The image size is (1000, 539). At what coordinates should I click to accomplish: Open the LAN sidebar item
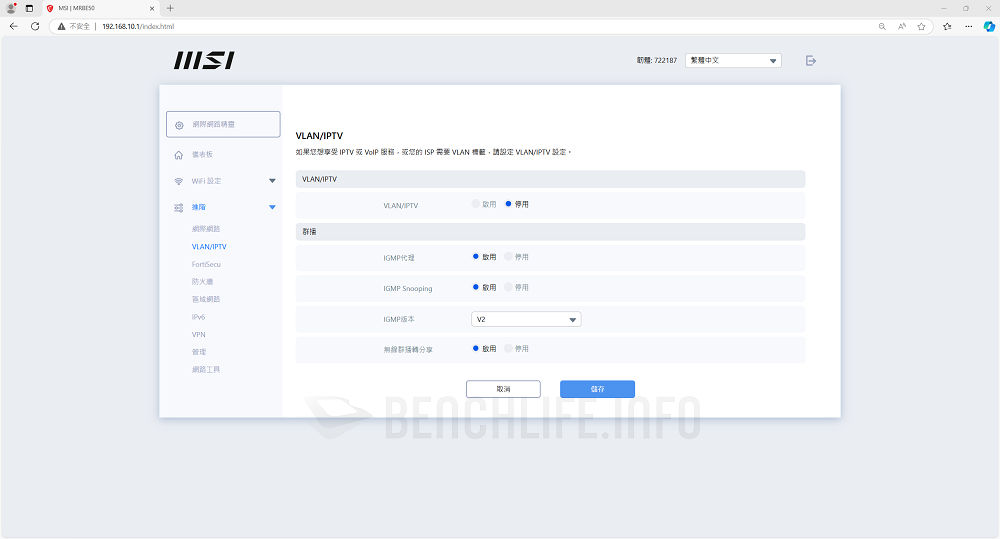[x=206, y=299]
